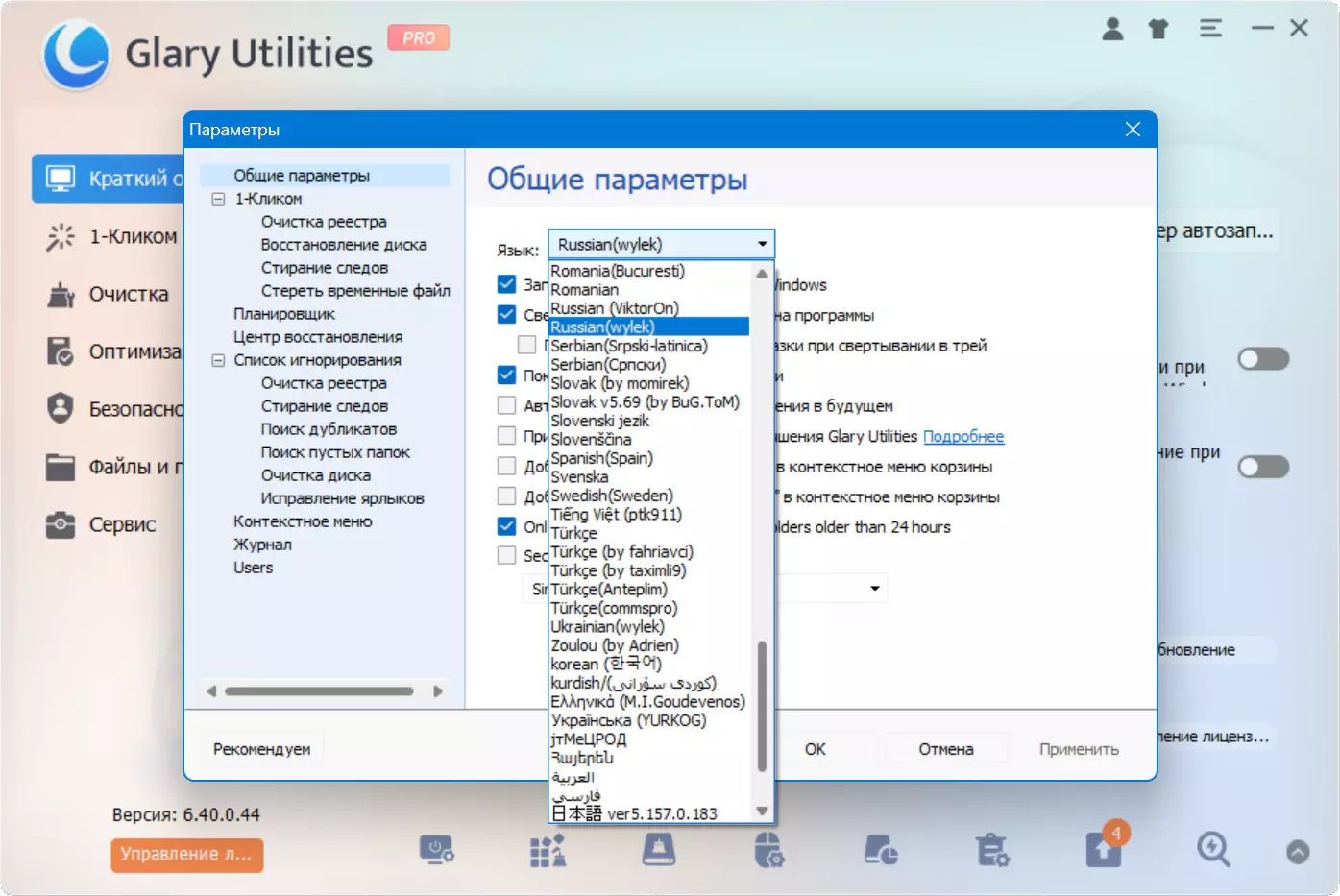This screenshot has width=1340, height=896.
Task: Toggle the checkbox on the row ending 'на программы'
Action: [506, 314]
